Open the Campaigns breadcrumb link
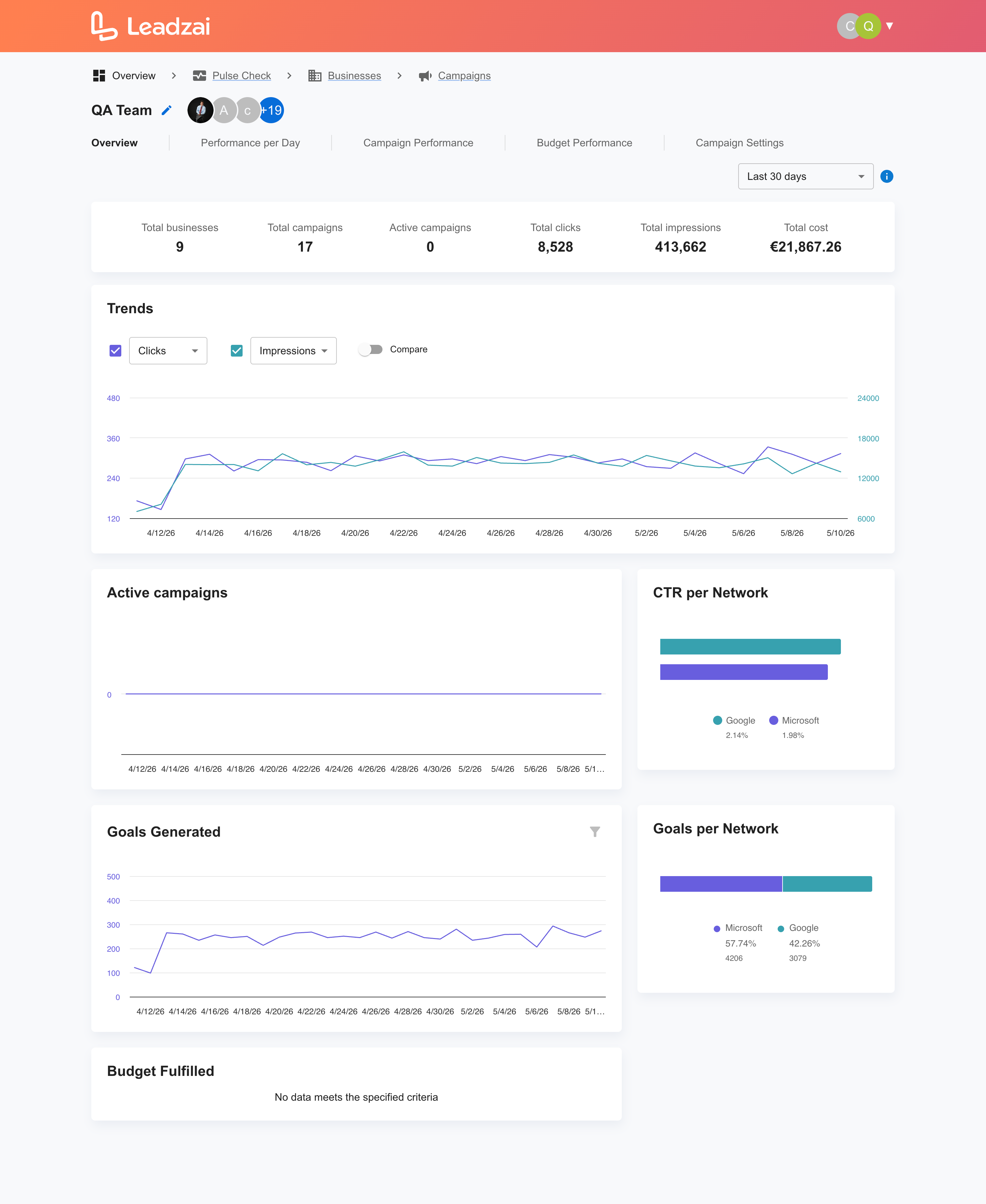 coord(464,76)
